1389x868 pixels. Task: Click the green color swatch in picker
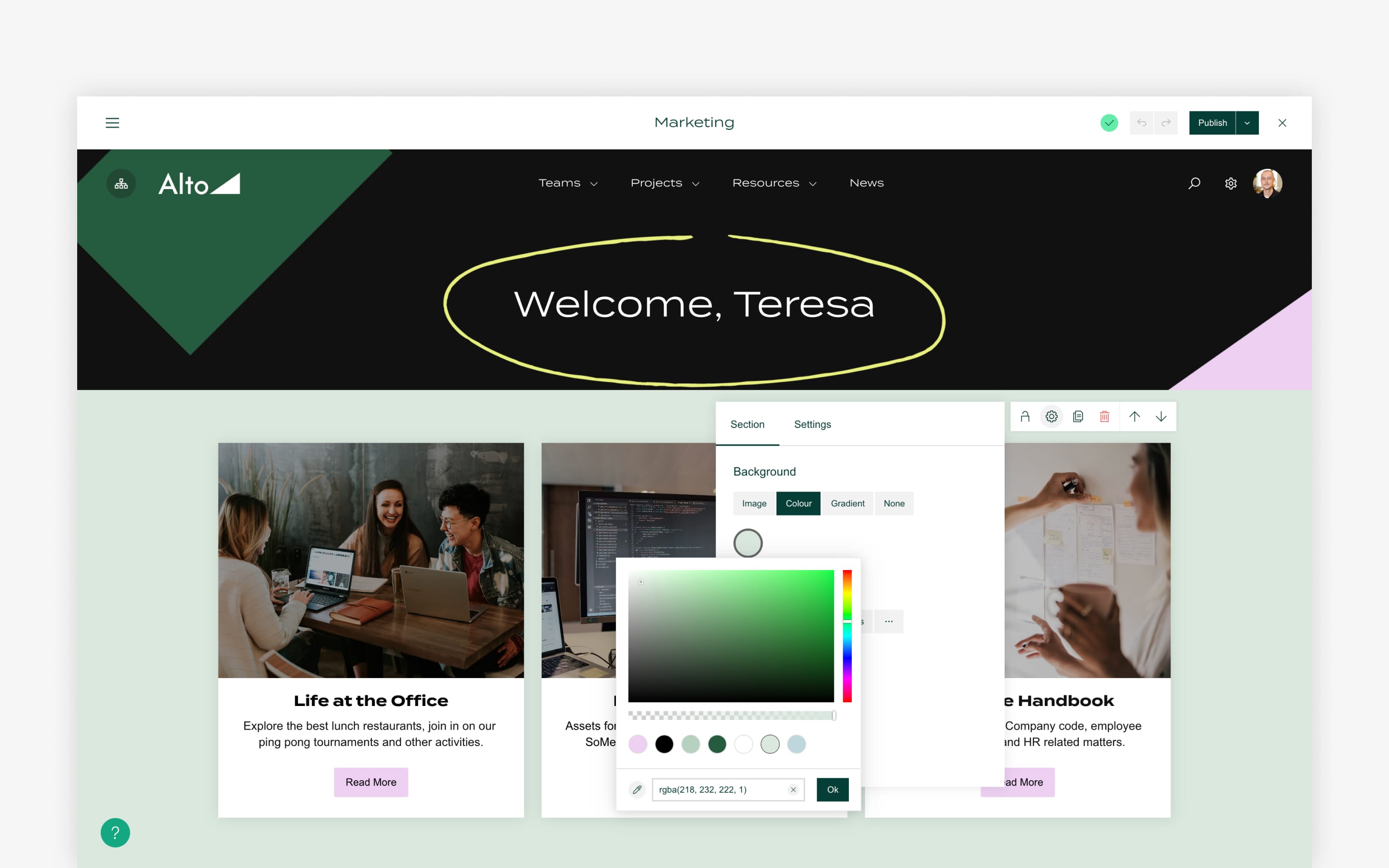(x=718, y=743)
